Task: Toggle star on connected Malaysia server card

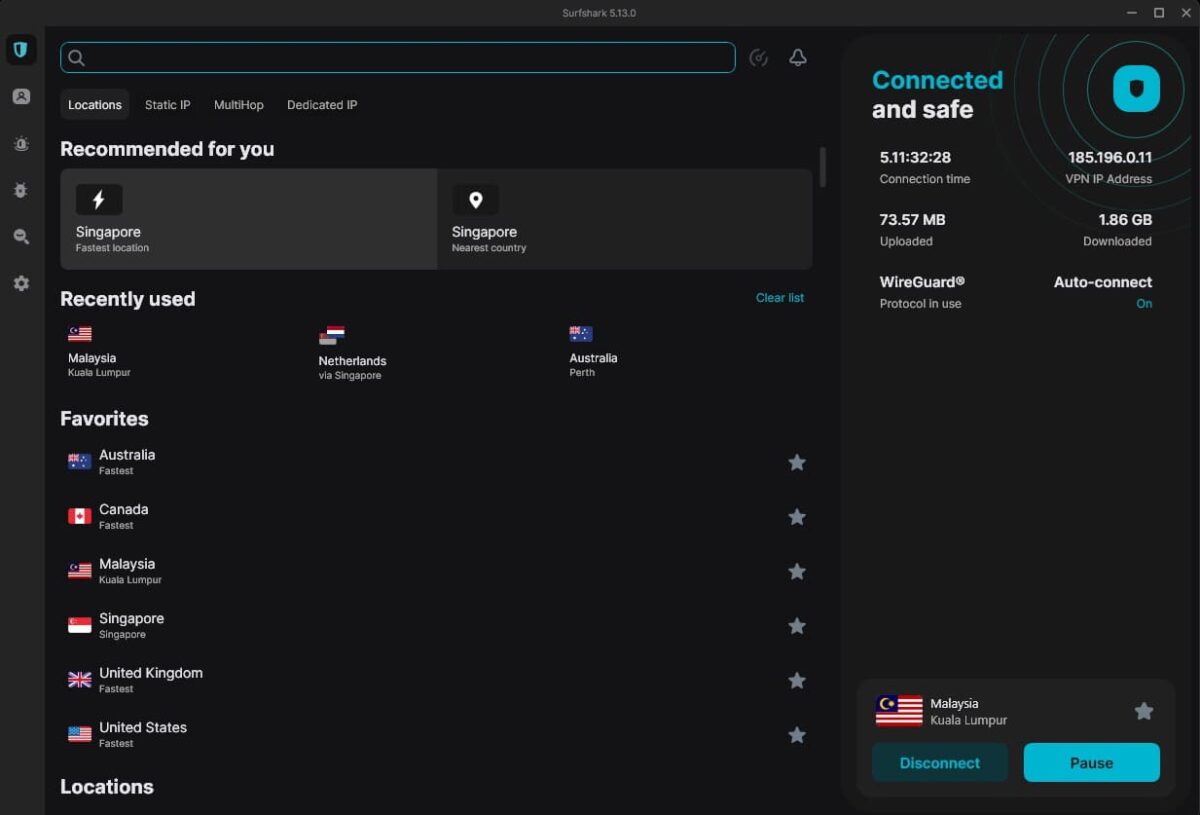Action: coord(1144,711)
